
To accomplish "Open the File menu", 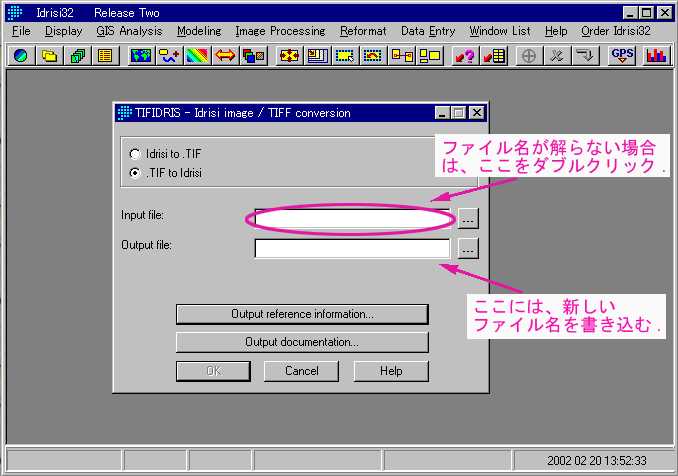I will (21, 31).
